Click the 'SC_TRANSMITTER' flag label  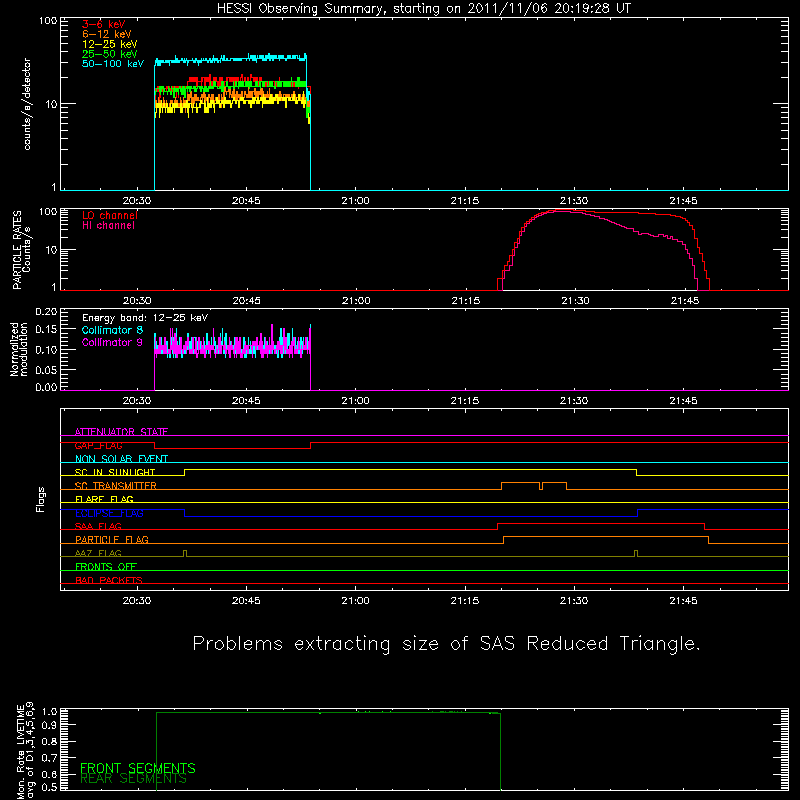coord(116,485)
